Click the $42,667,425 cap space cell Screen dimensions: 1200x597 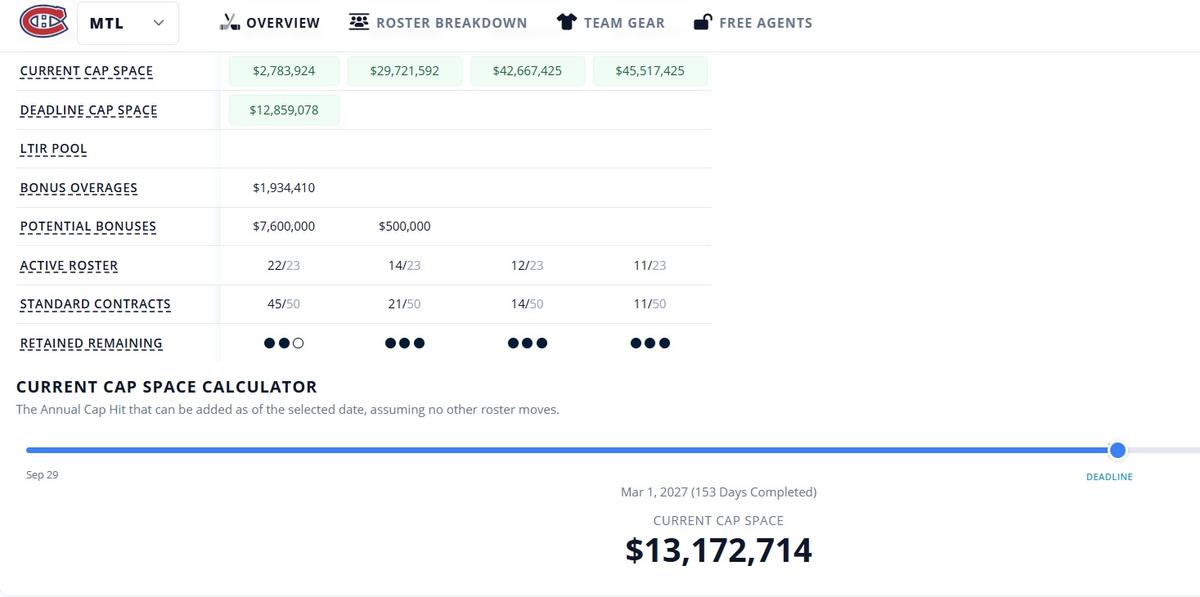(x=527, y=71)
